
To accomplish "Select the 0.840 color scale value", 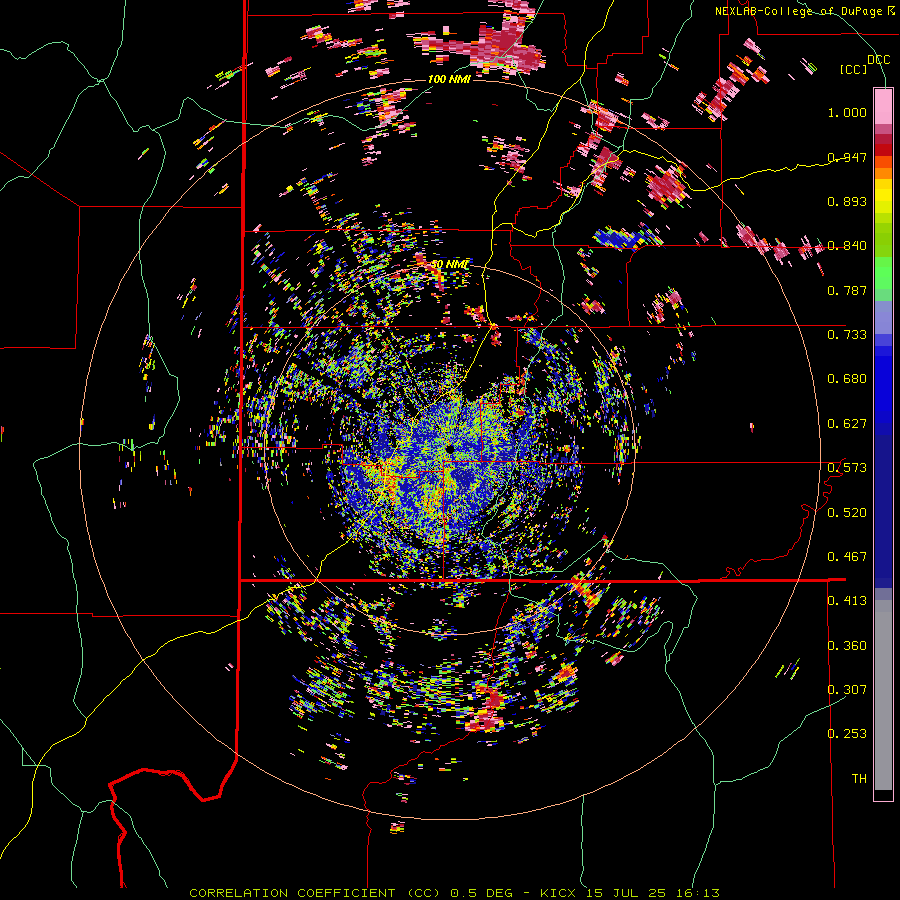I will pos(847,246).
